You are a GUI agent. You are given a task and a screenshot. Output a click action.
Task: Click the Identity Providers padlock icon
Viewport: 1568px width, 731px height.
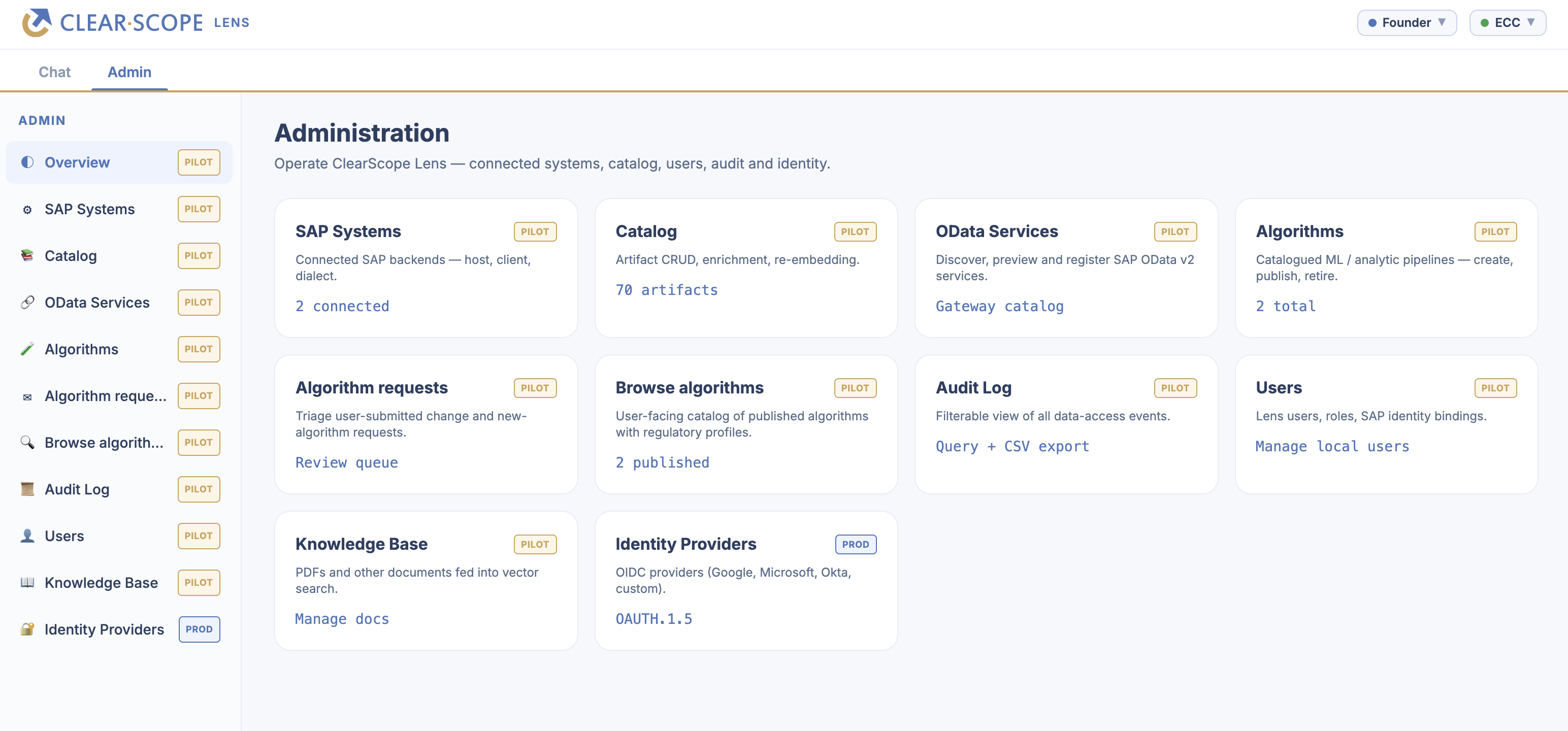[27, 629]
